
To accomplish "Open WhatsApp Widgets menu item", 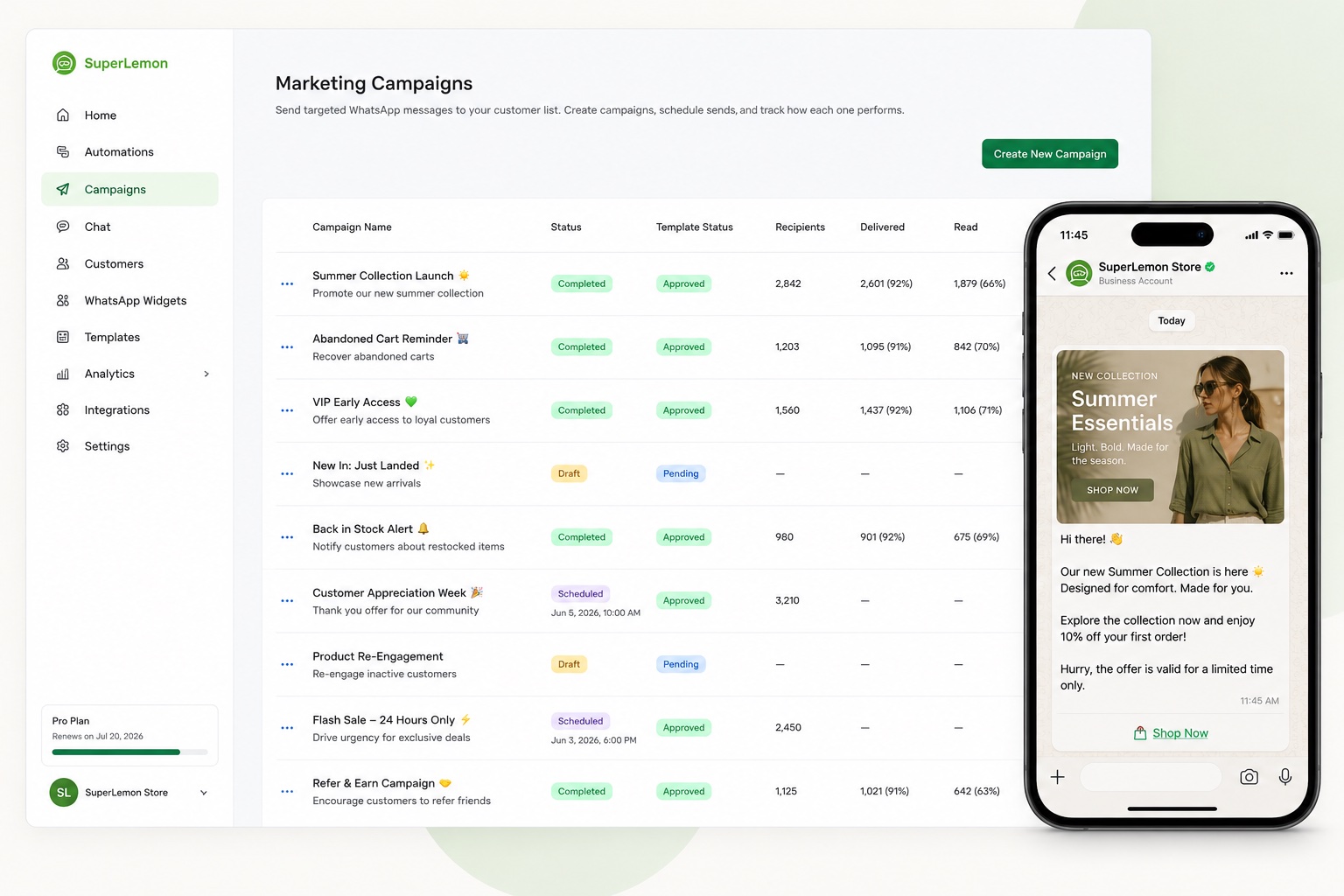I will [129, 300].
